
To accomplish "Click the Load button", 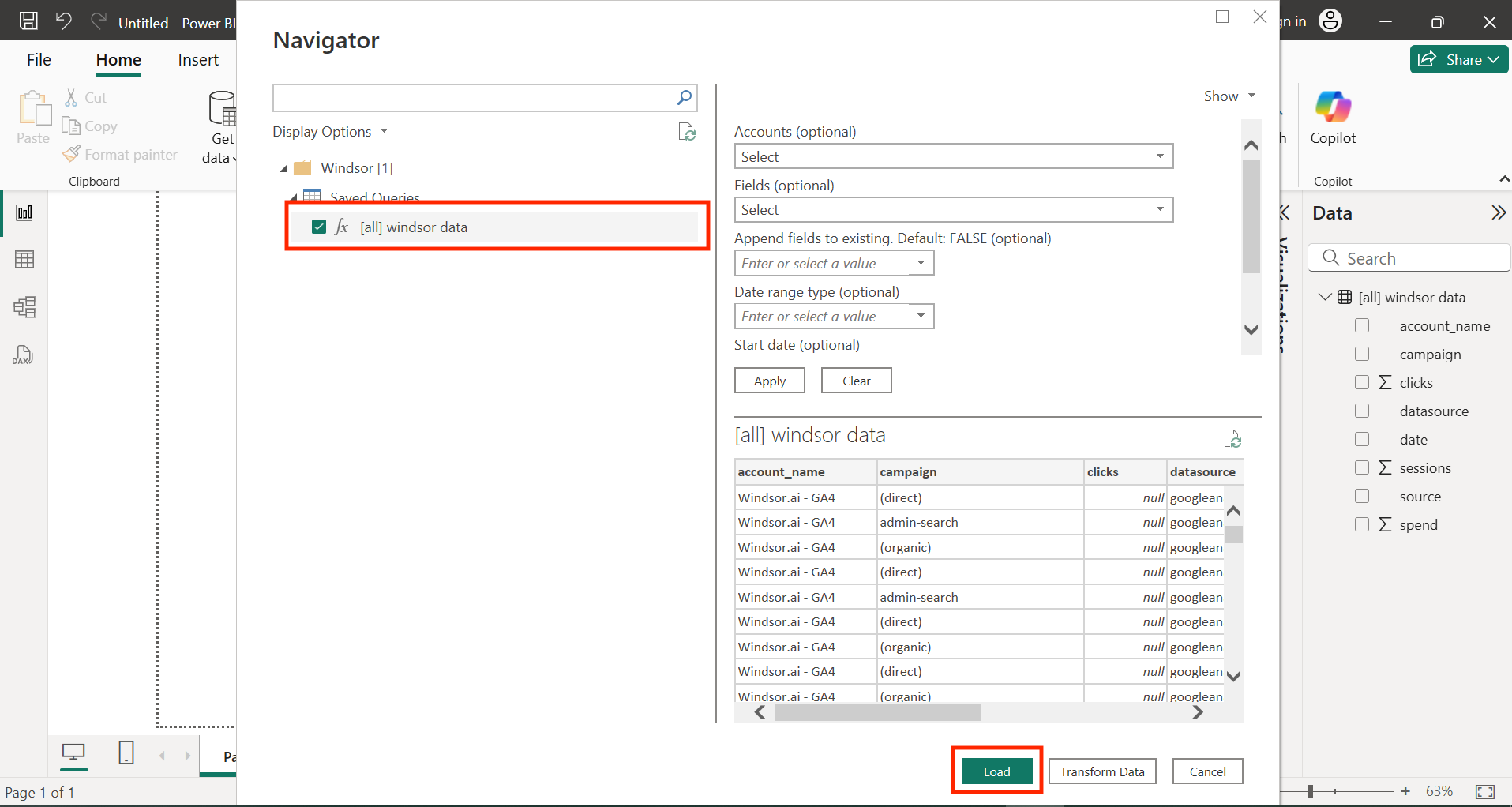I will click(x=996, y=771).
